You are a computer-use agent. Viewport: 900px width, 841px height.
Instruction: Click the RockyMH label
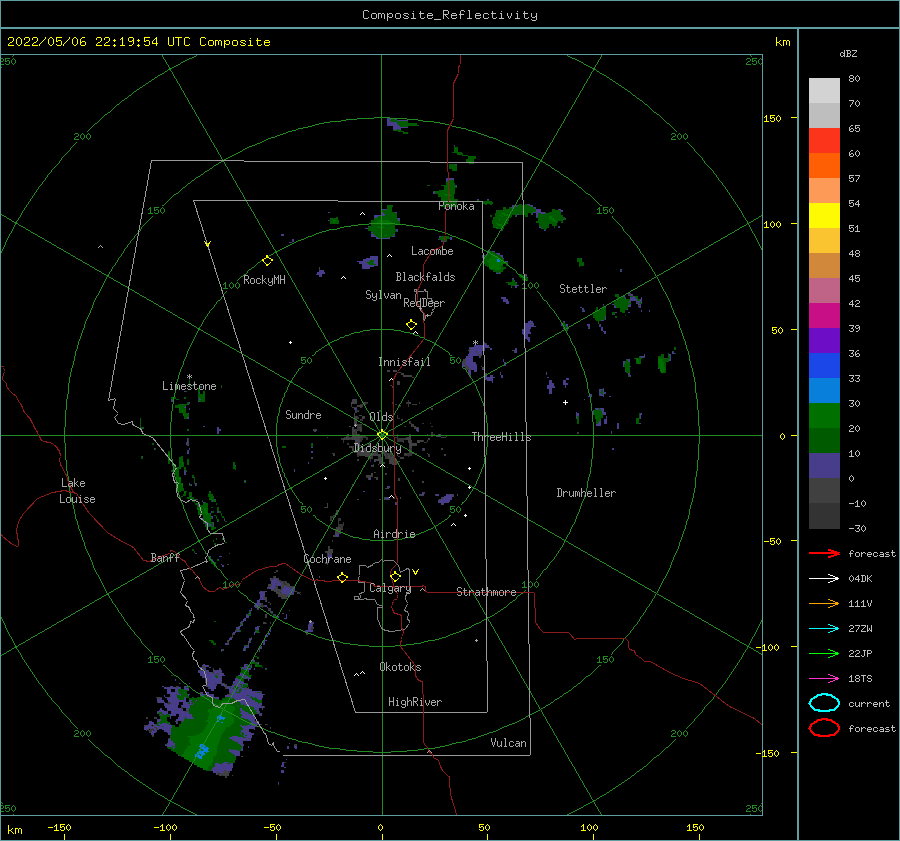(264, 280)
